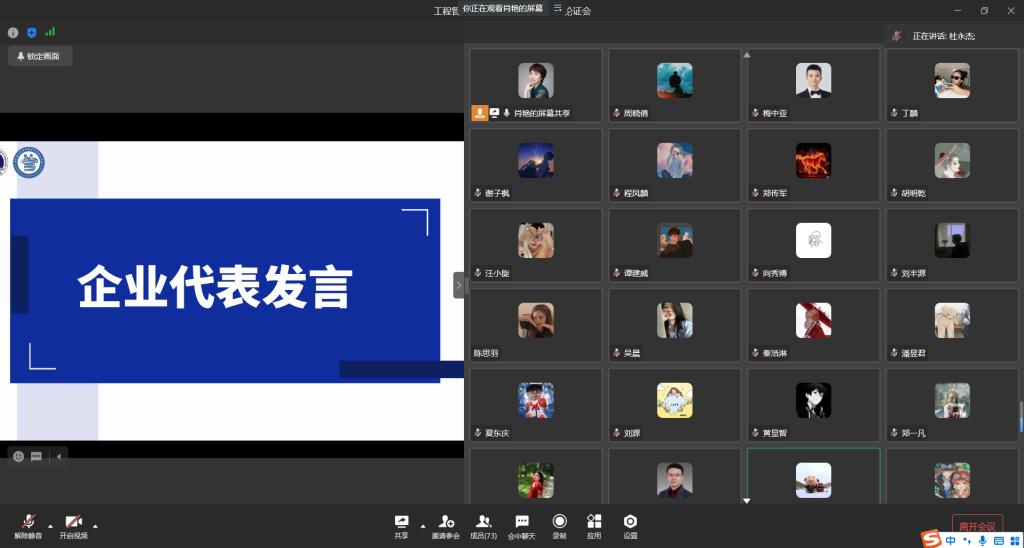Viewport: 1024px width, 548px height.
Task: Click the 共享 share screen button
Action: pos(401,525)
